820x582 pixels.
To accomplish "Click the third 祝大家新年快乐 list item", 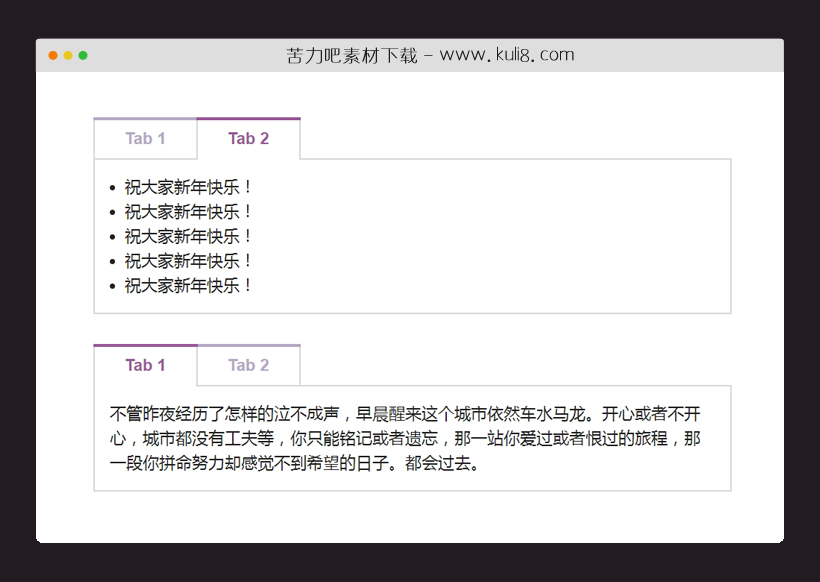I will [x=186, y=237].
